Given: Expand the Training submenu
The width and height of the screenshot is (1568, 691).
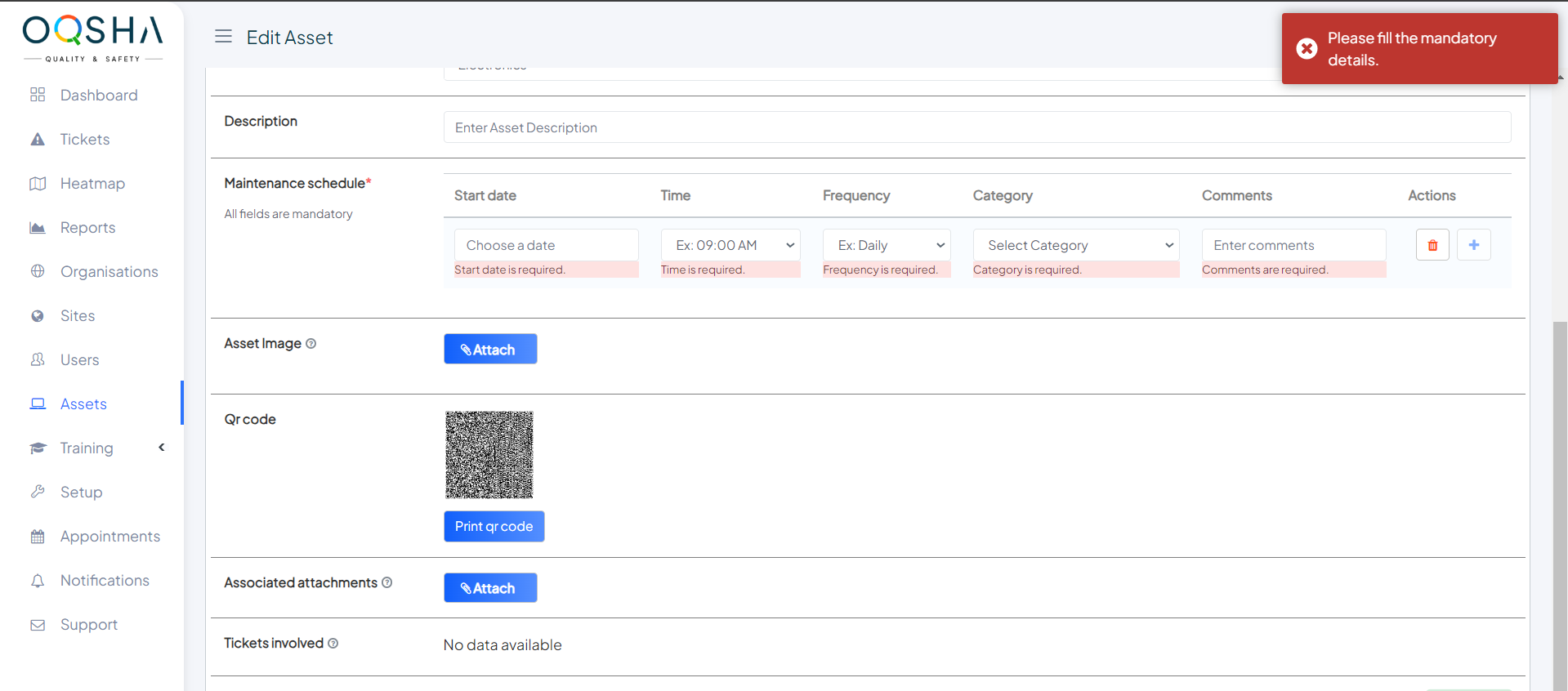Looking at the screenshot, I should coord(162,448).
